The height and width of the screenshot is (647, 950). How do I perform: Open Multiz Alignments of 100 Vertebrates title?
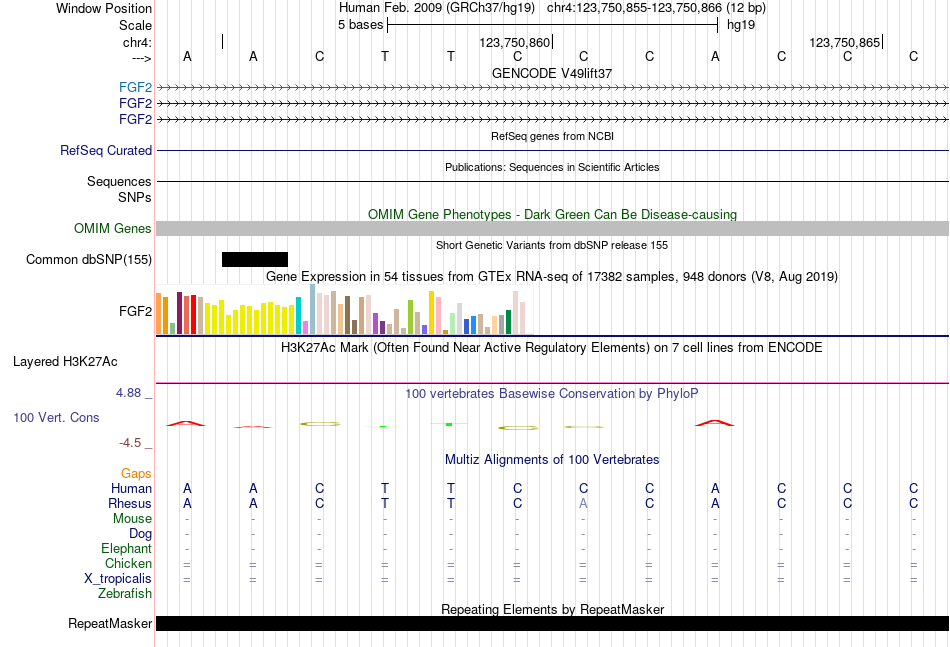552,460
